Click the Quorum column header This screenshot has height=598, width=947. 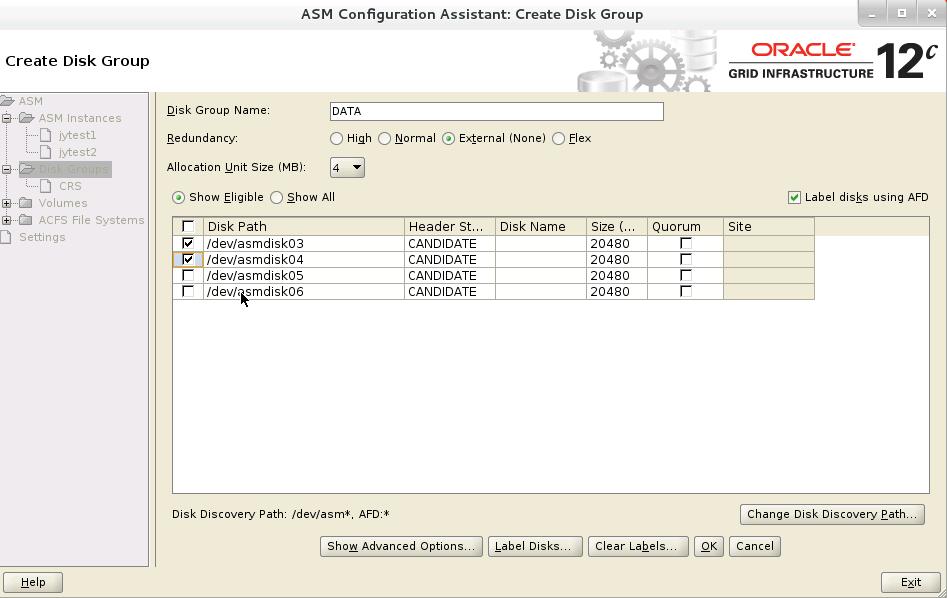(x=685, y=227)
